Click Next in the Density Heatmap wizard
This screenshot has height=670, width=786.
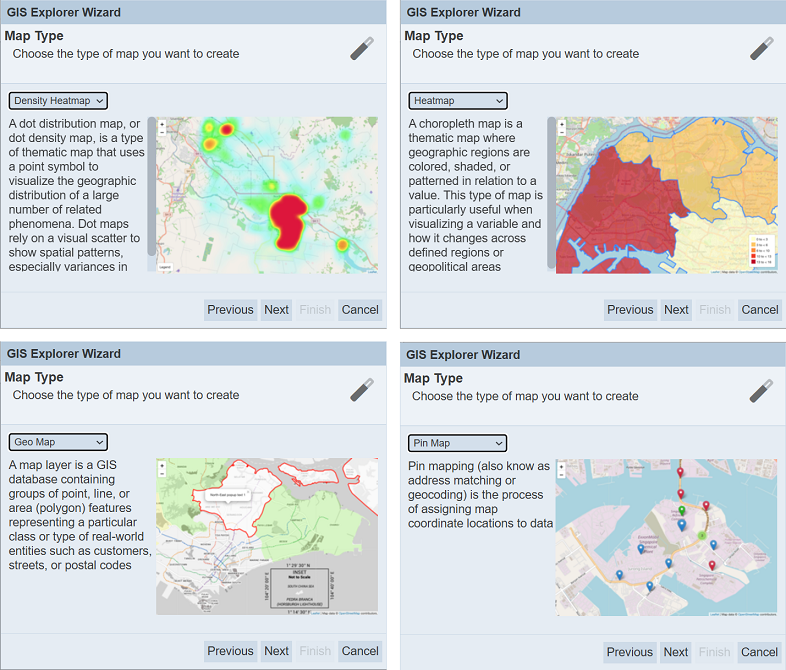[x=276, y=310]
